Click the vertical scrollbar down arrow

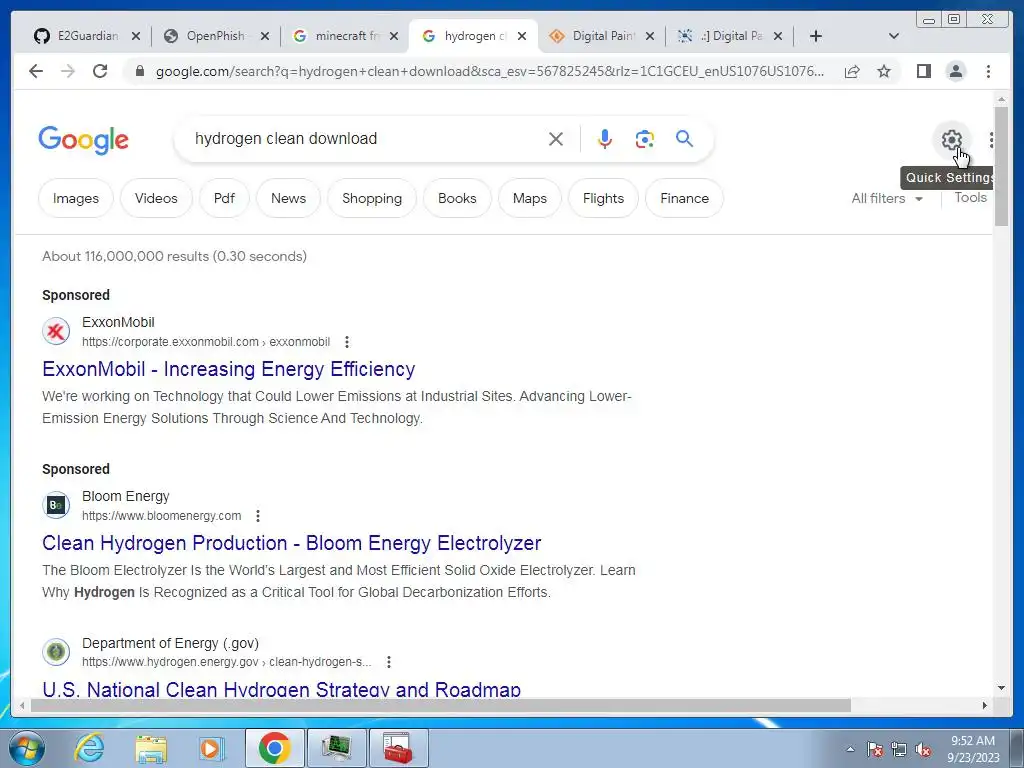[1001, 688]
